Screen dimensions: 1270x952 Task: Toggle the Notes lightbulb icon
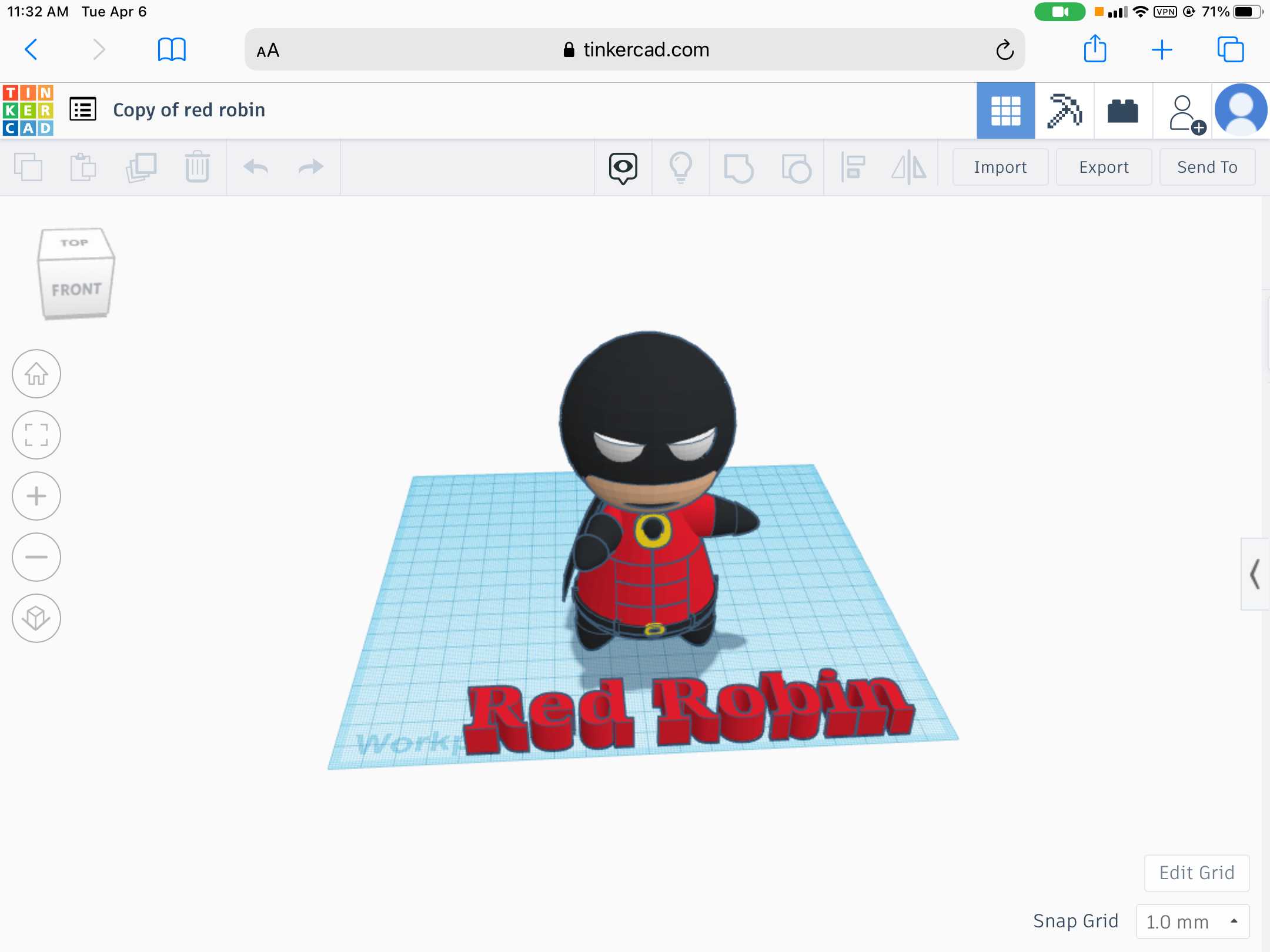[680, 167]
